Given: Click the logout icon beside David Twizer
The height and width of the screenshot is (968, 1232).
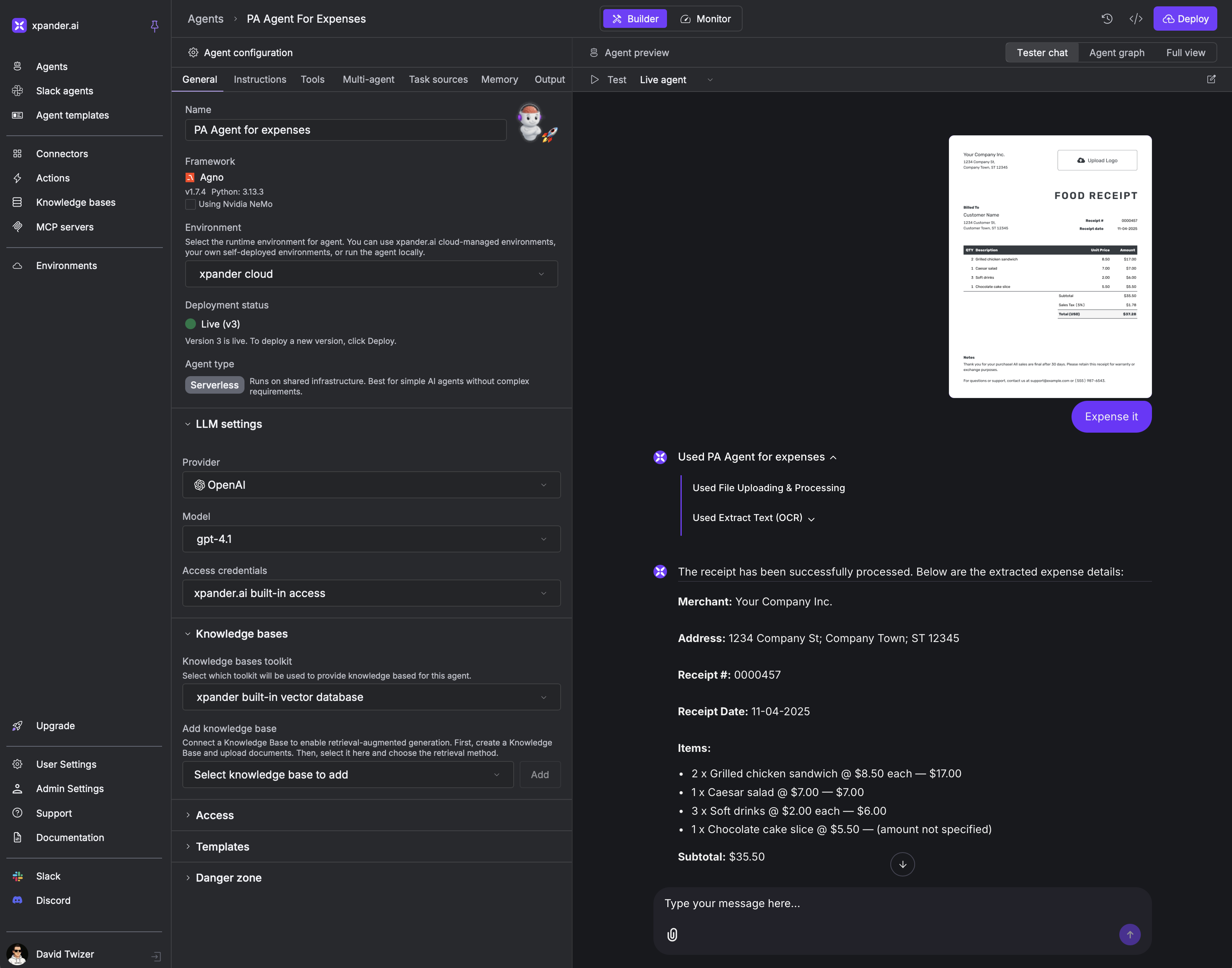Looking at the screenshot, I should coord(156,957).
